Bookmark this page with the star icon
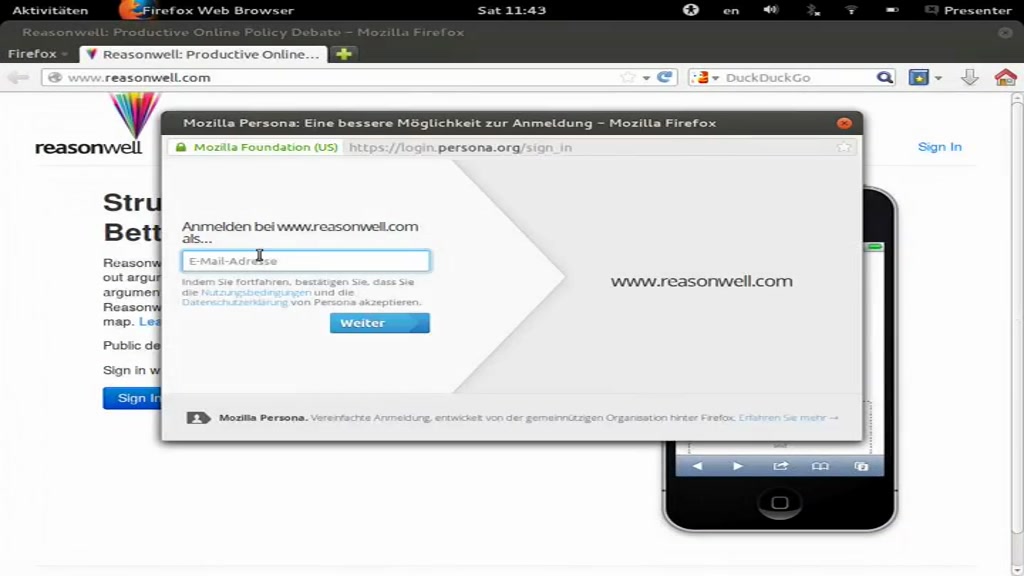 [628, 78]
